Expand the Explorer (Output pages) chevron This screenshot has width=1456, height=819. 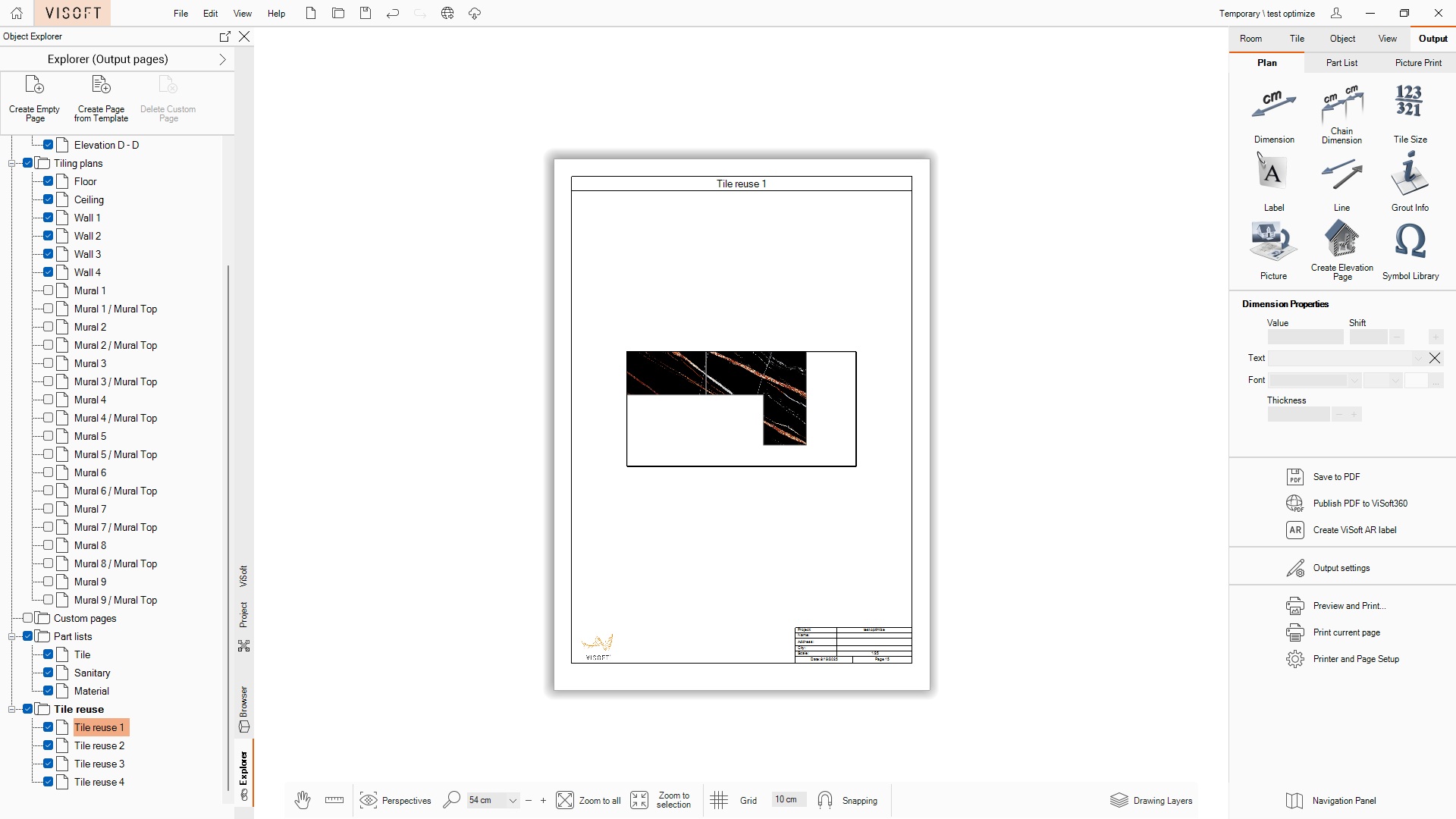(222, 59)
